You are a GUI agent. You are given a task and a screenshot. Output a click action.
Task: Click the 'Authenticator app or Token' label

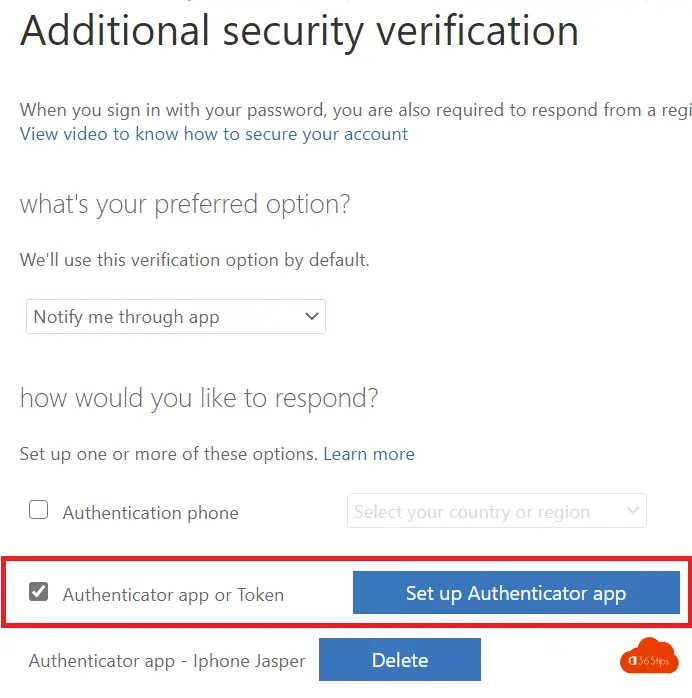pyautogui.click(x=173, y=595)
